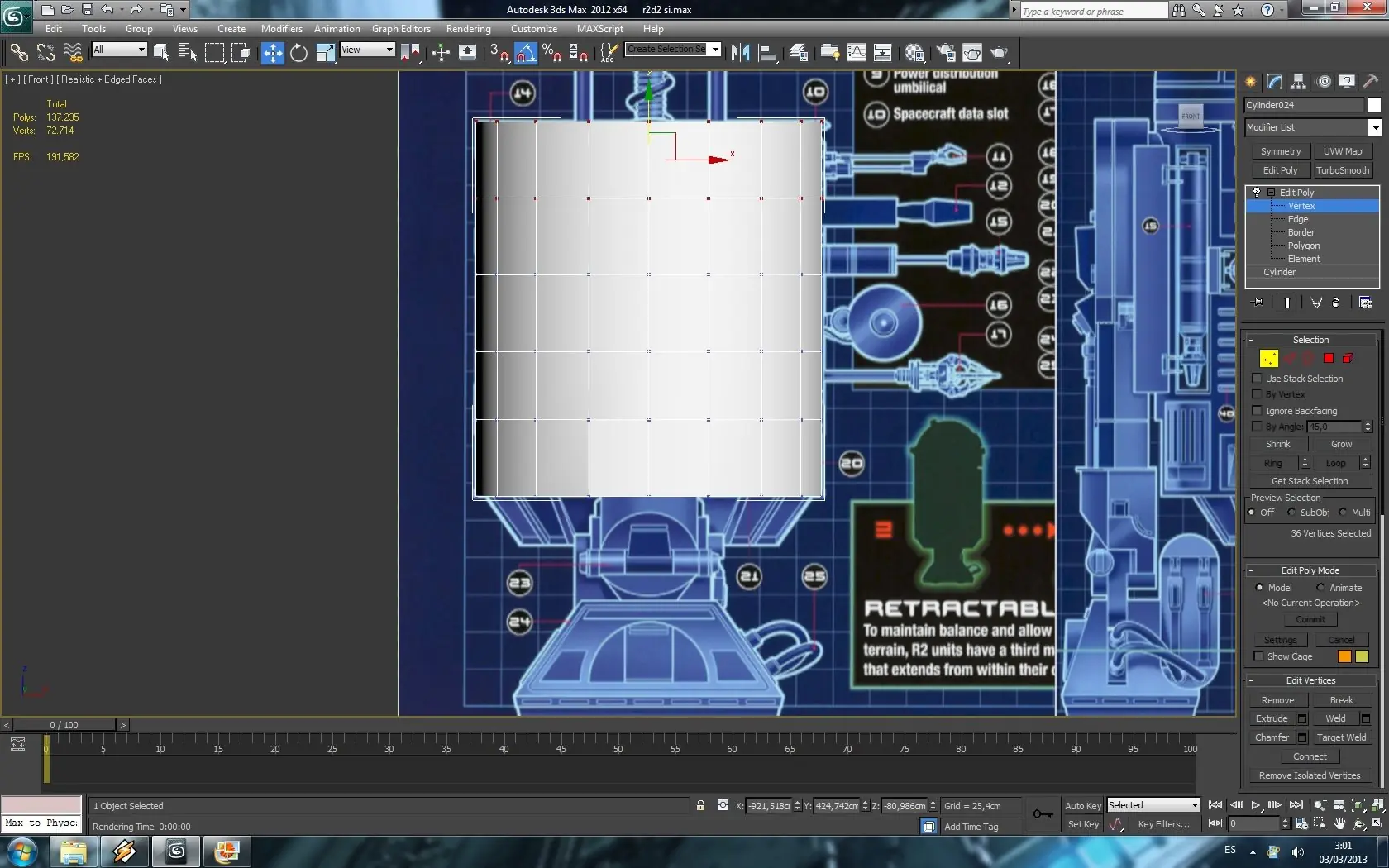1389x868 pixels.
Task: Click the Grow selection button
Action: point(1341,444)
